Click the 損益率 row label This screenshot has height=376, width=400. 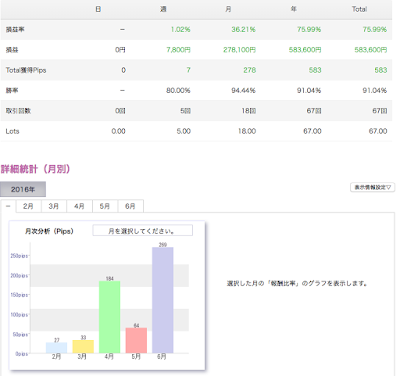(15, 30)
